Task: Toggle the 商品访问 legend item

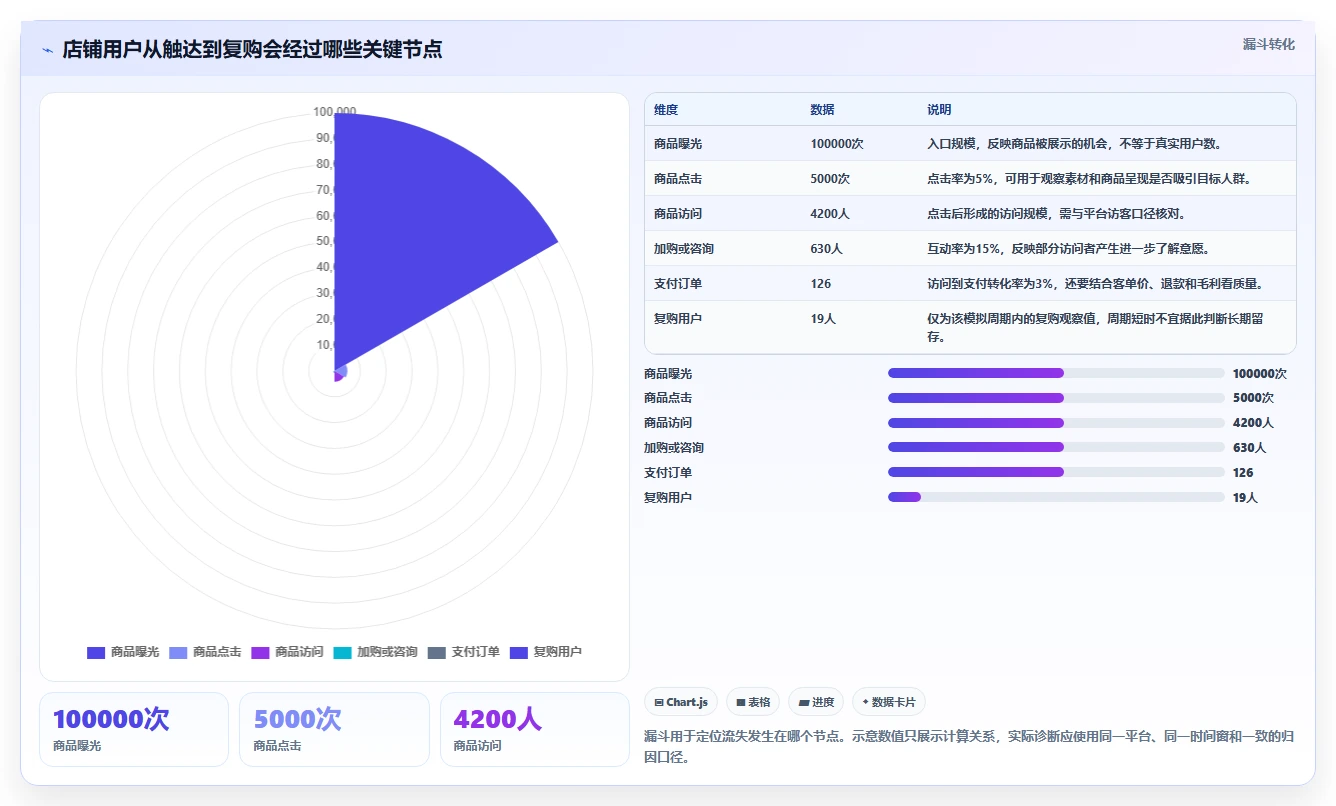Action: pyautogui.click(x=287, y=652)
